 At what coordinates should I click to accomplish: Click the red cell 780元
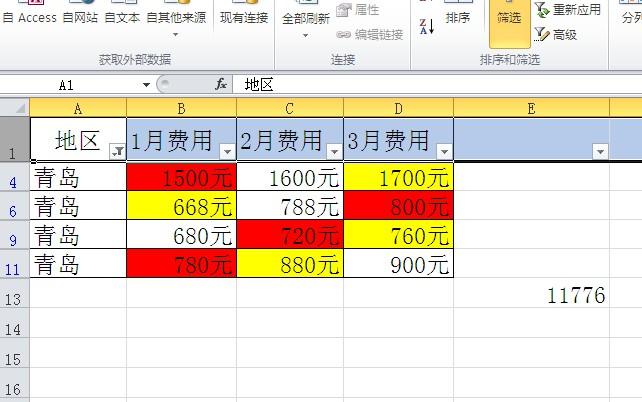pos(181,264)
